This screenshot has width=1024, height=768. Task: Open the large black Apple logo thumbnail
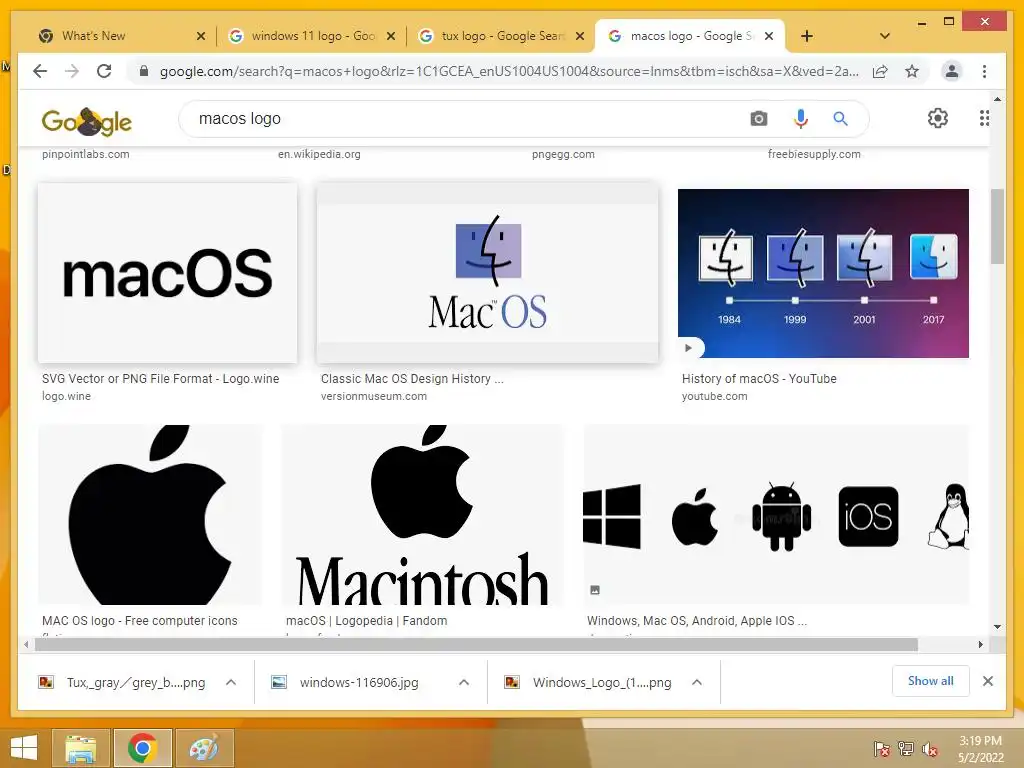(150, 515)
